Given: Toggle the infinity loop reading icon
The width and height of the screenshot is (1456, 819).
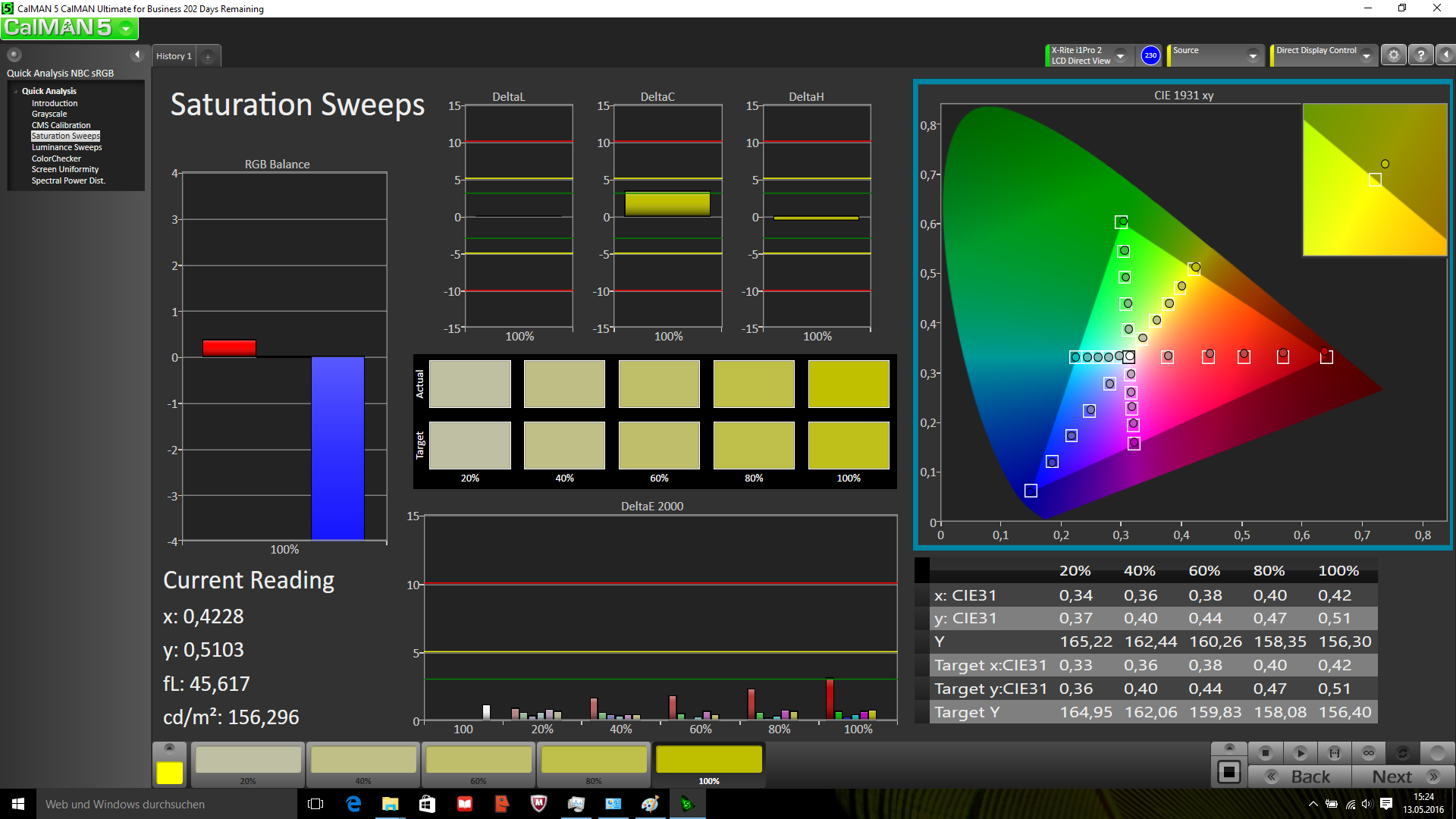Looking at the screenshot, I should [x=1369, y=753].
